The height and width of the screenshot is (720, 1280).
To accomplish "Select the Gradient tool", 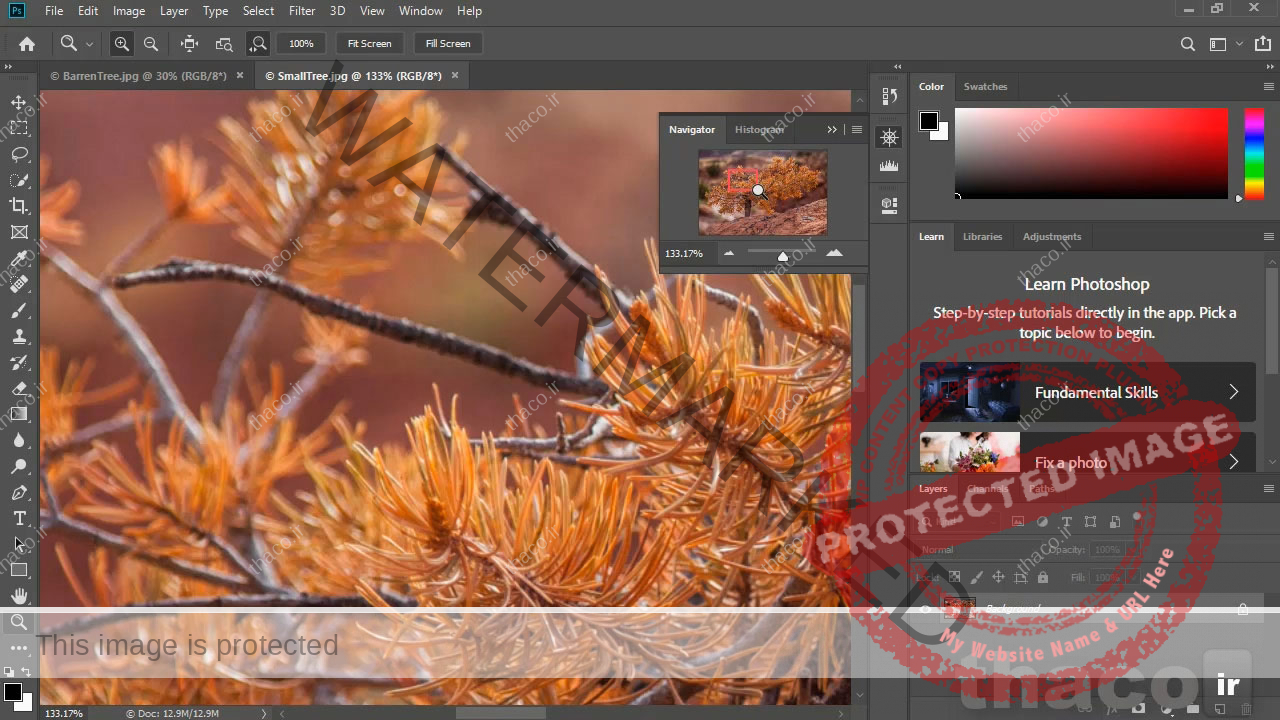I will (x=19, y=415).
